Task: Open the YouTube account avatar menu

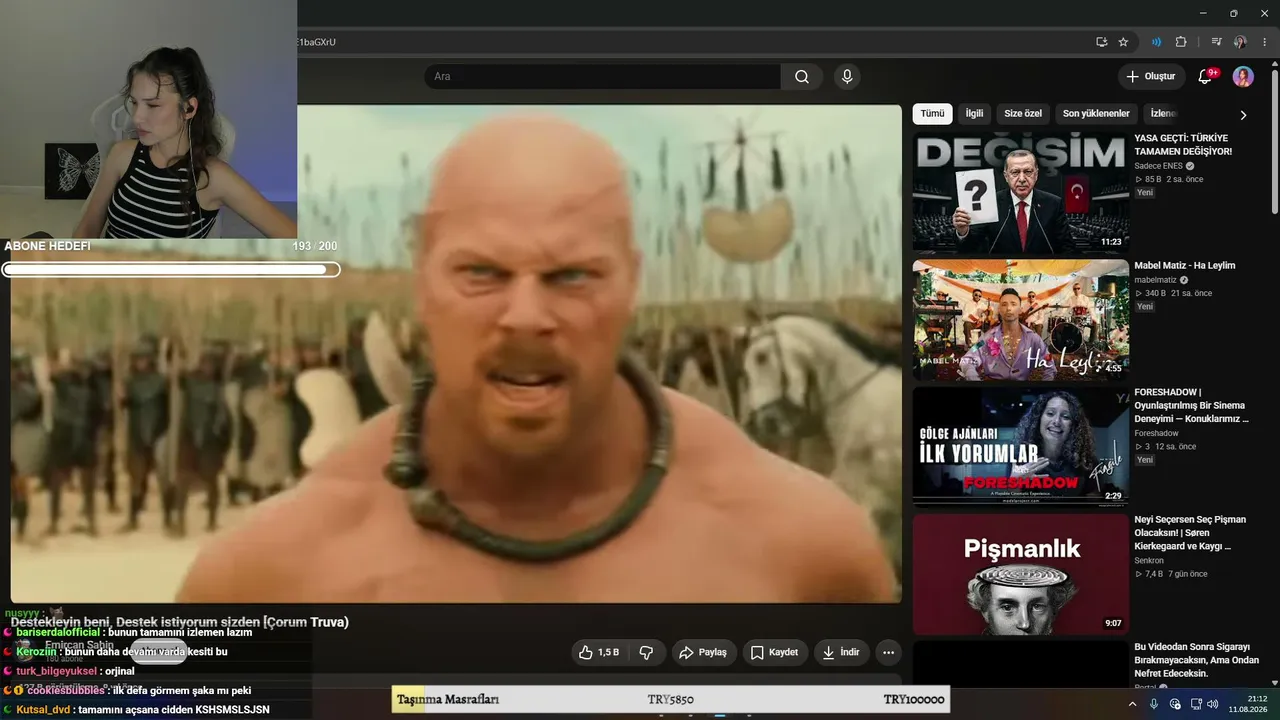Action: (x=1243, y=77)
